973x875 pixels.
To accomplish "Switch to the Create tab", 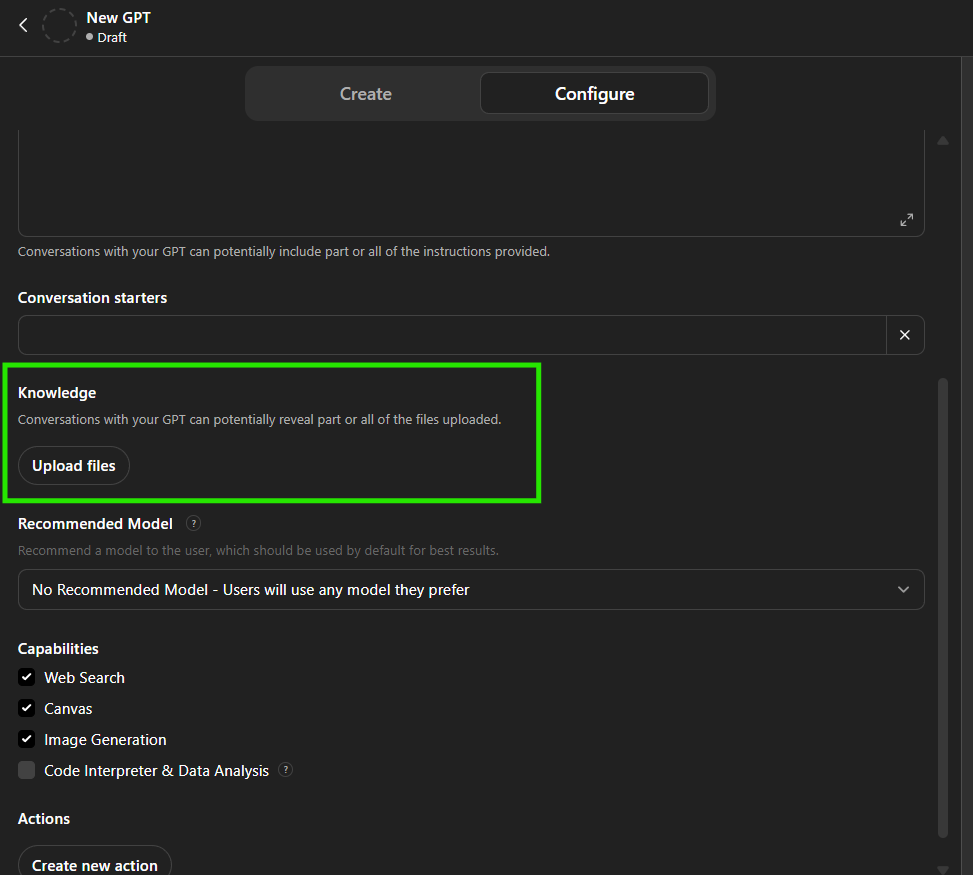I will pos(365,93).
